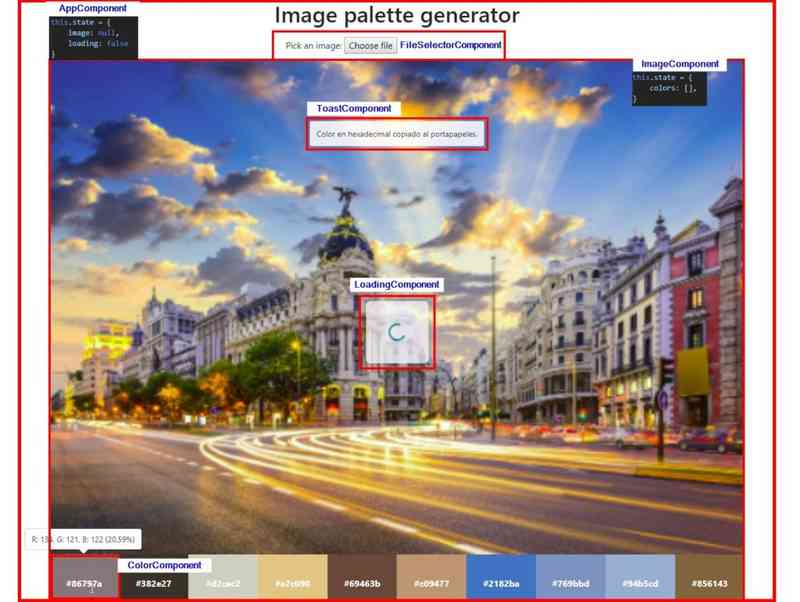Viewport: 800px width, 602px height.
Task: Click the #c09477 beige color swatch
Action: [432, 577]
